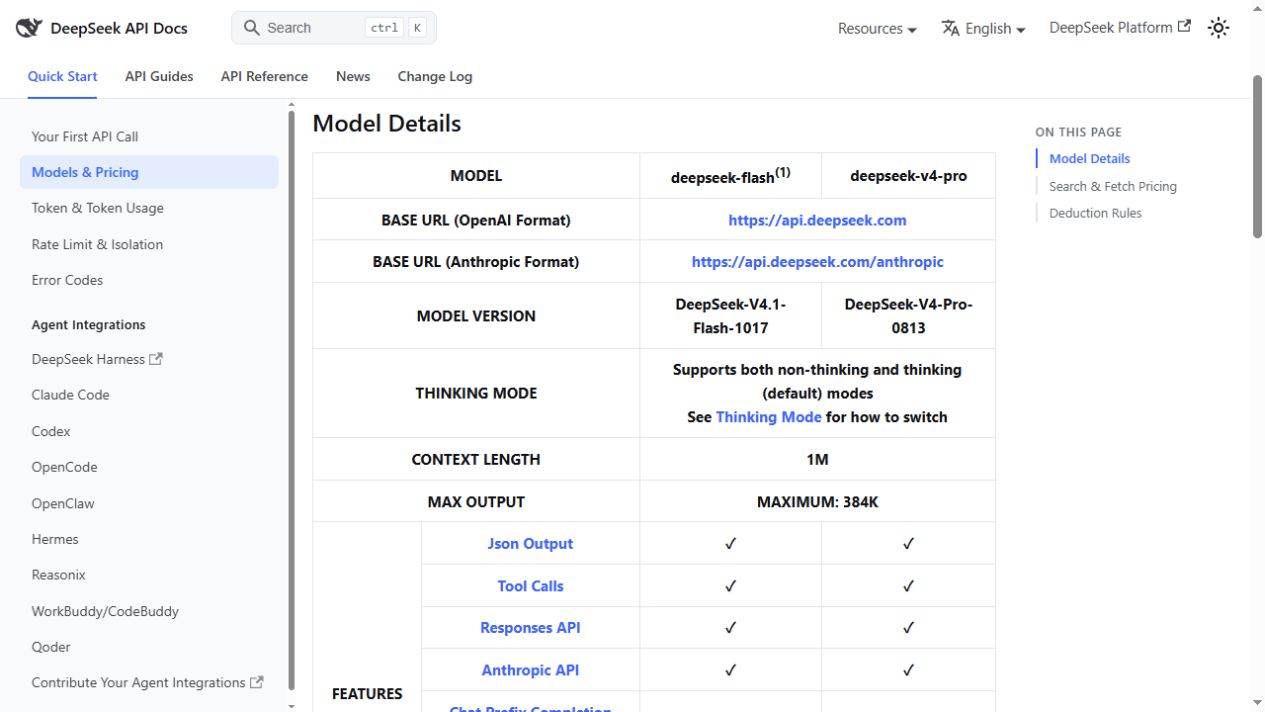Screen dimensions: 1265x712
Task: Open the Change Log tab
Action: pyautogui.click(x=435, y=76)
